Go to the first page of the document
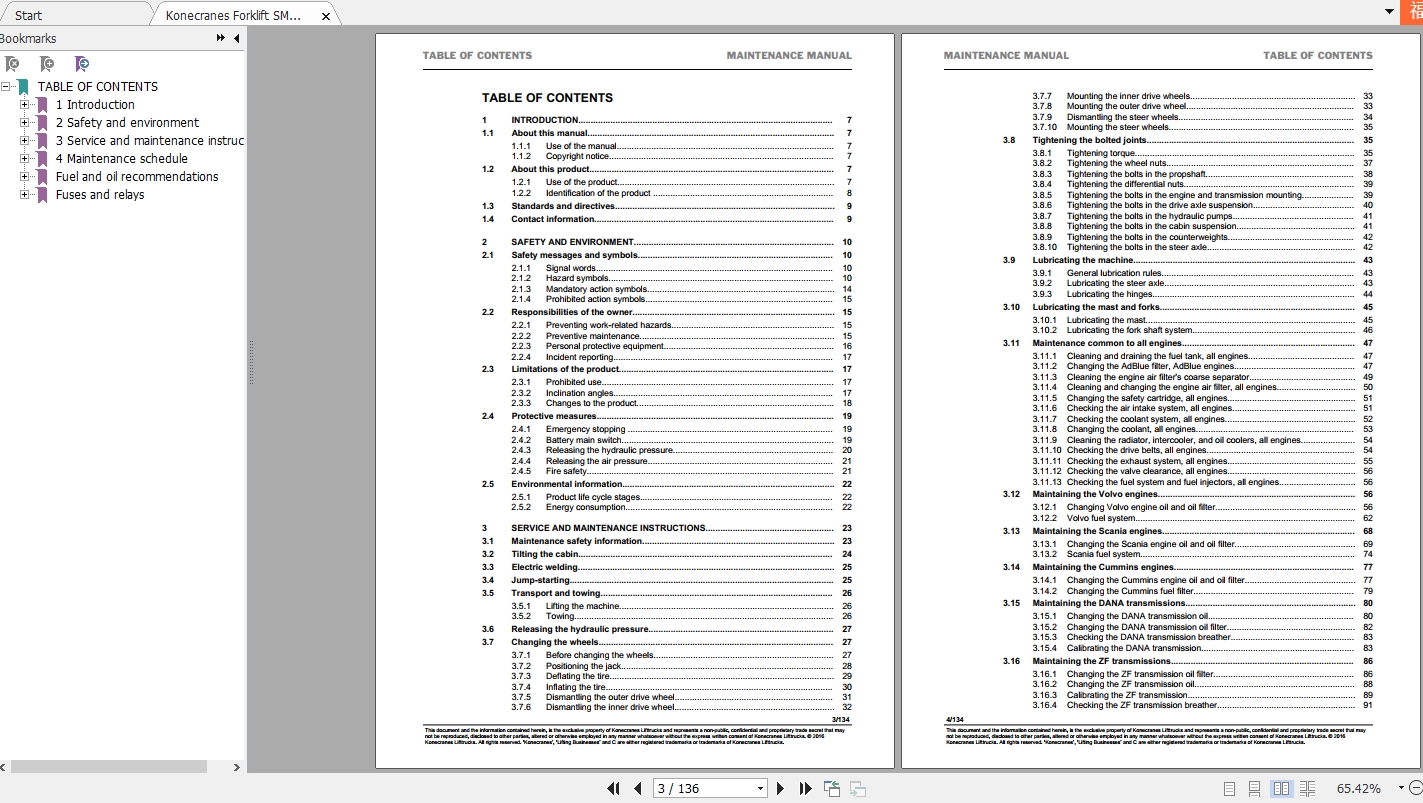 click(614, 788)
